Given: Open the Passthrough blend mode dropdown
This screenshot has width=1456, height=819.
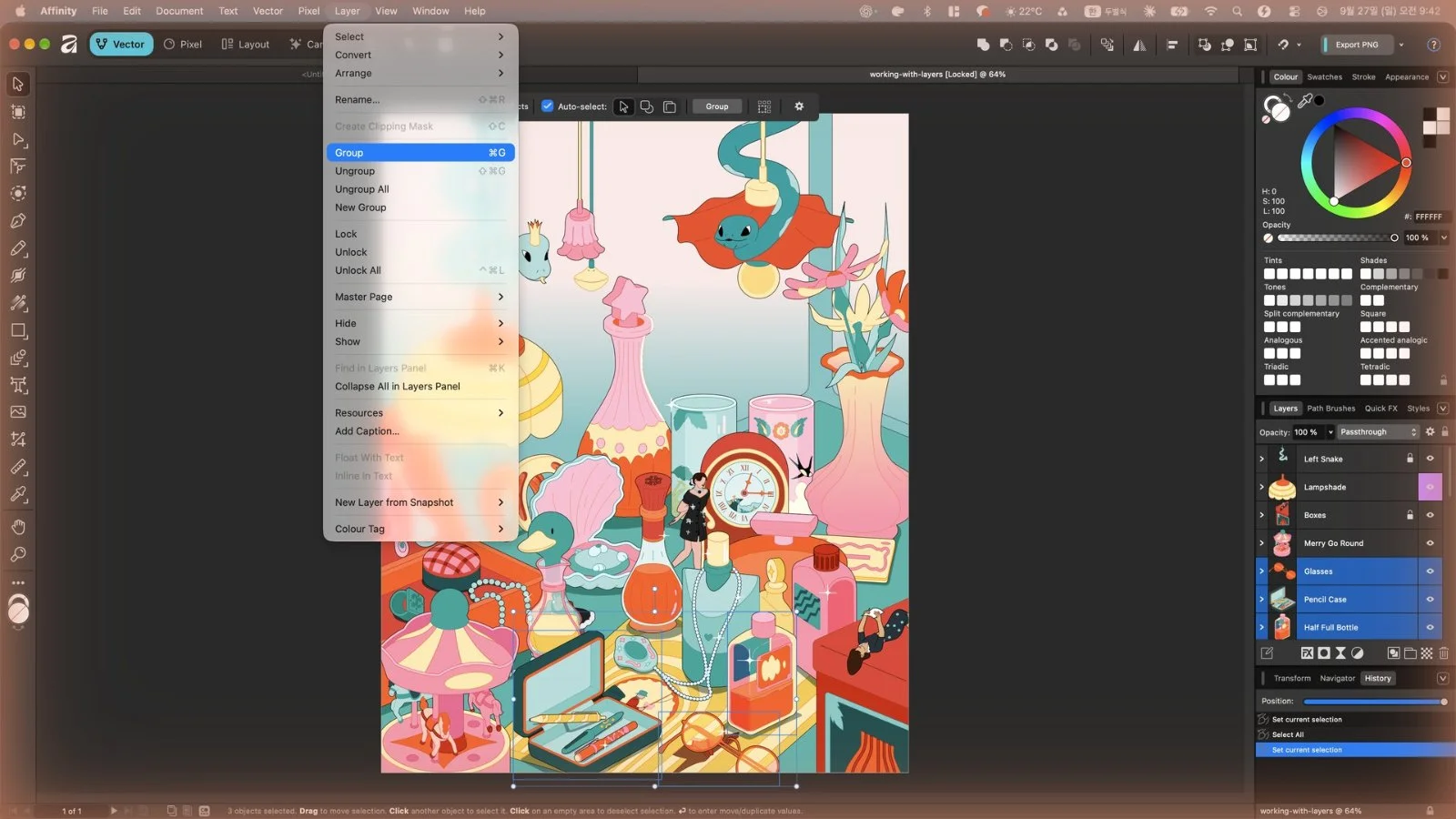Looking at the screenshot, I should [1378, 432].
